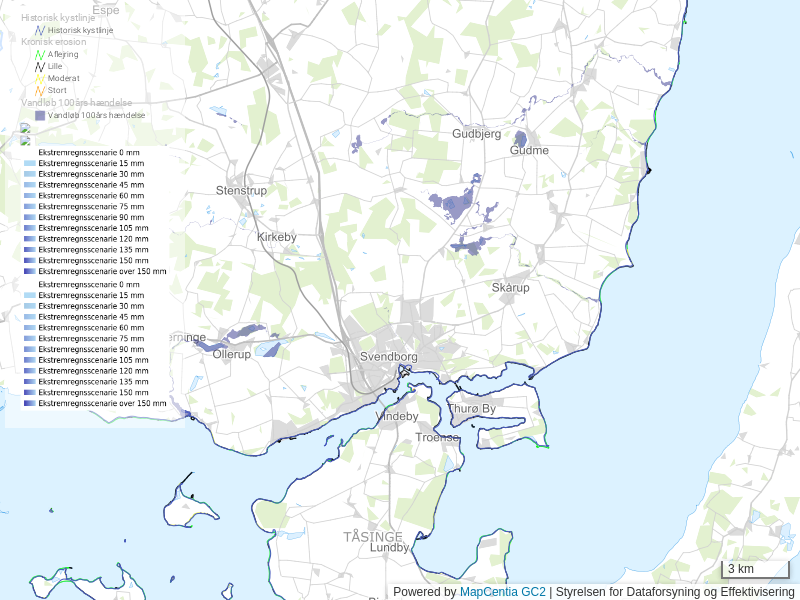
Task: Click the Ollerup town label
Action: [231, 354]
